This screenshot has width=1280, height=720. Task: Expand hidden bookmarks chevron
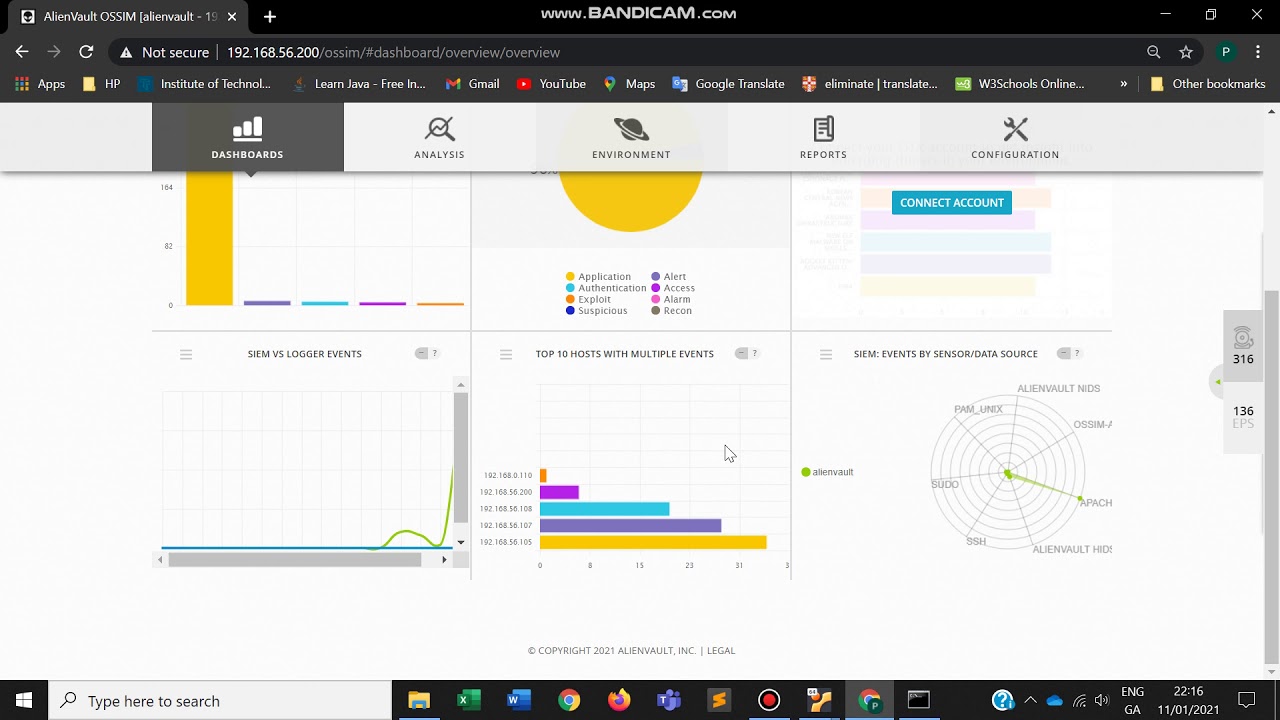(1124, 84)
